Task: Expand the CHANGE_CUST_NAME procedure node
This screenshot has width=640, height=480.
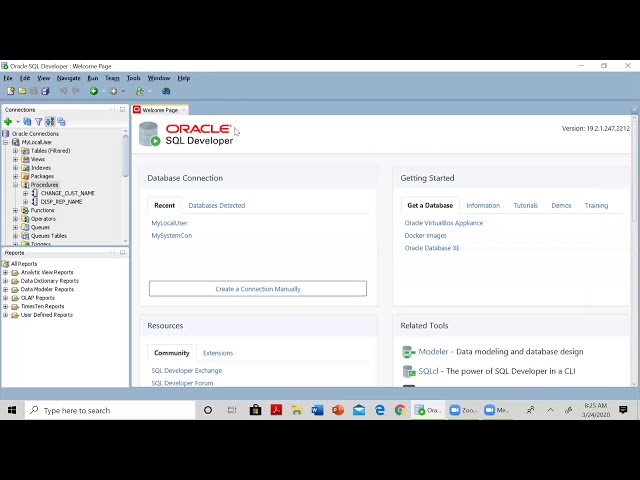Action: pyautogui.click(x=25, y=193)
